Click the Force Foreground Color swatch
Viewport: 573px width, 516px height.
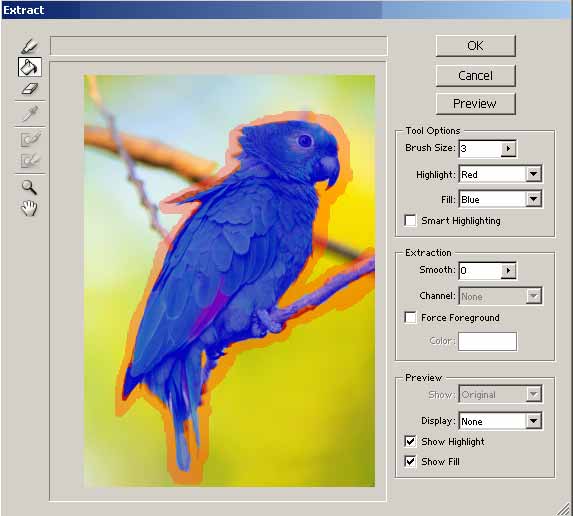487,341
